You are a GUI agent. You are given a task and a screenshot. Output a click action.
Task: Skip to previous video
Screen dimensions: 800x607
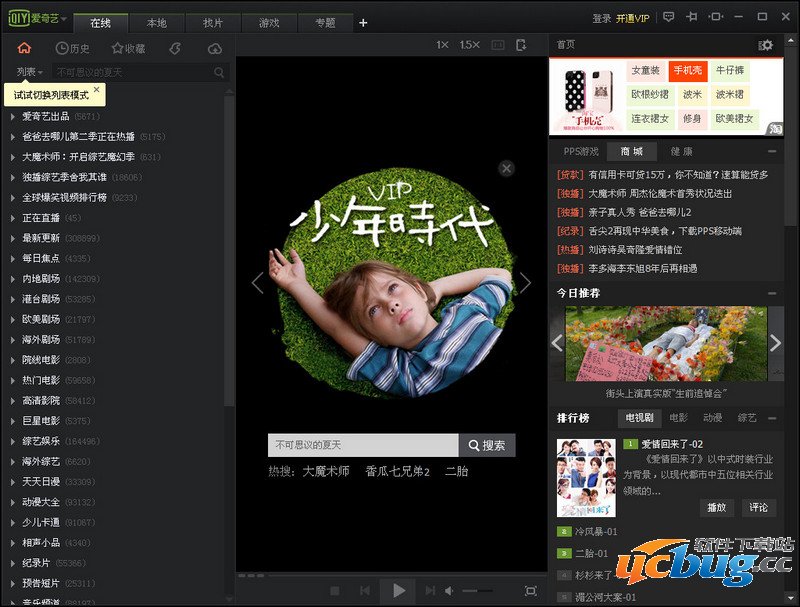pyautogui.click(x=365, y=591)
